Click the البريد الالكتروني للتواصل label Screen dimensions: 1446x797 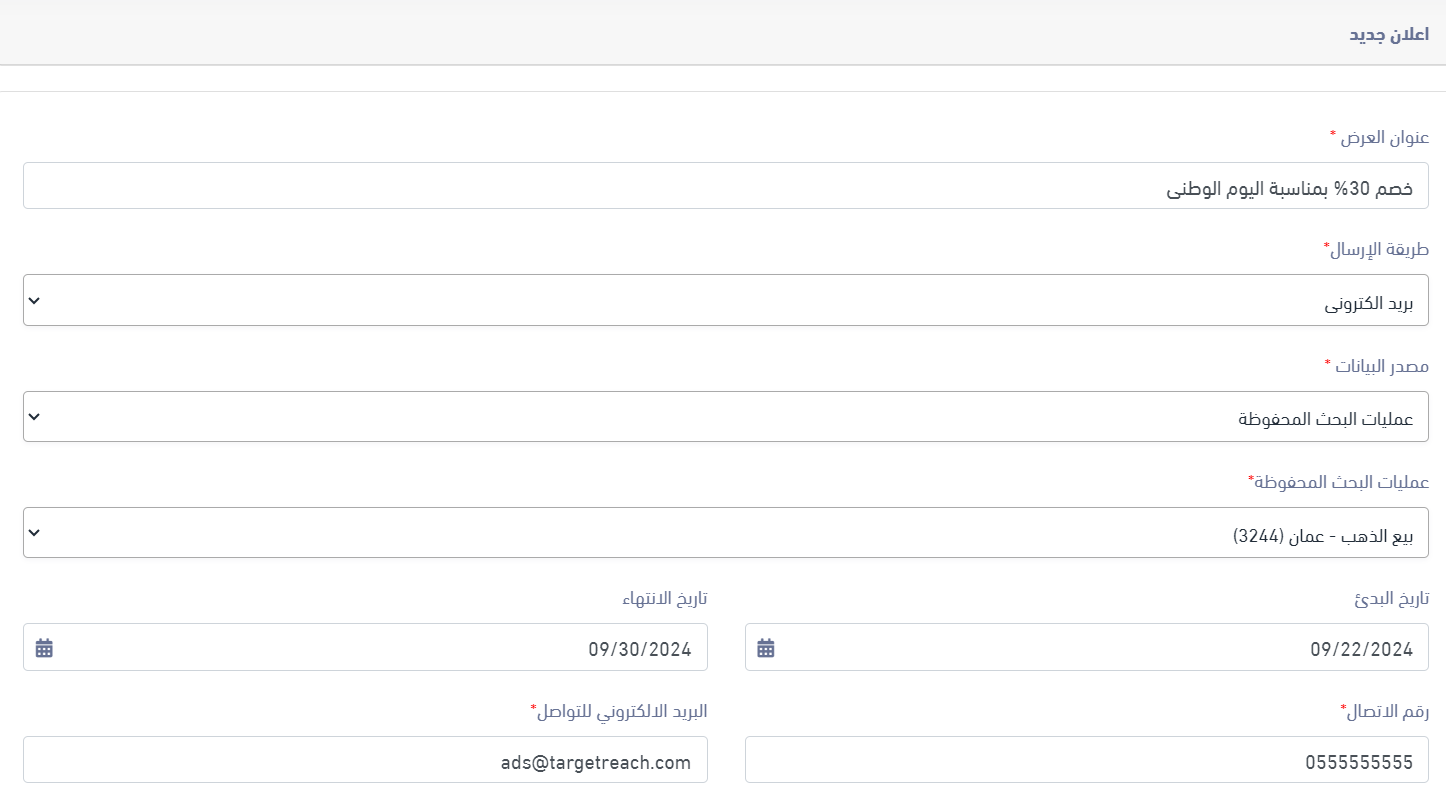click(x=620, y=711)
